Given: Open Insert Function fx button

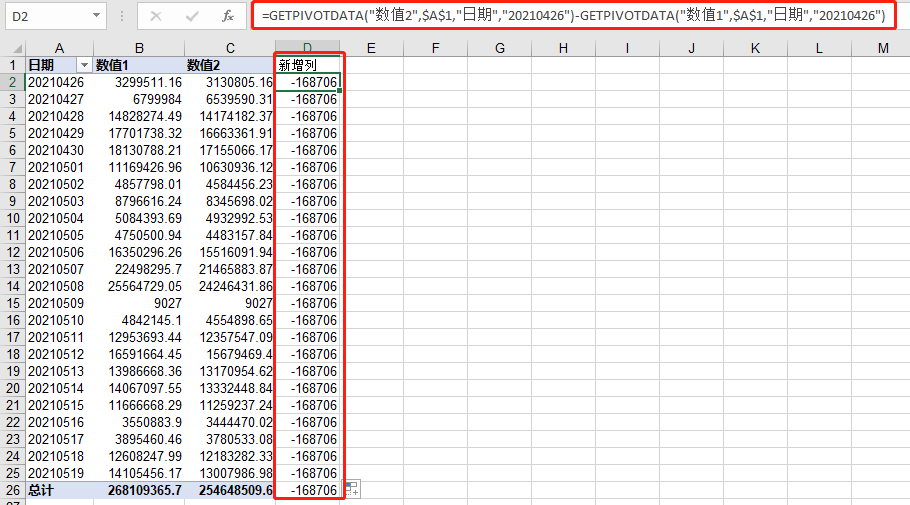Looking at the screenshot, I should (x=228, y=16).
